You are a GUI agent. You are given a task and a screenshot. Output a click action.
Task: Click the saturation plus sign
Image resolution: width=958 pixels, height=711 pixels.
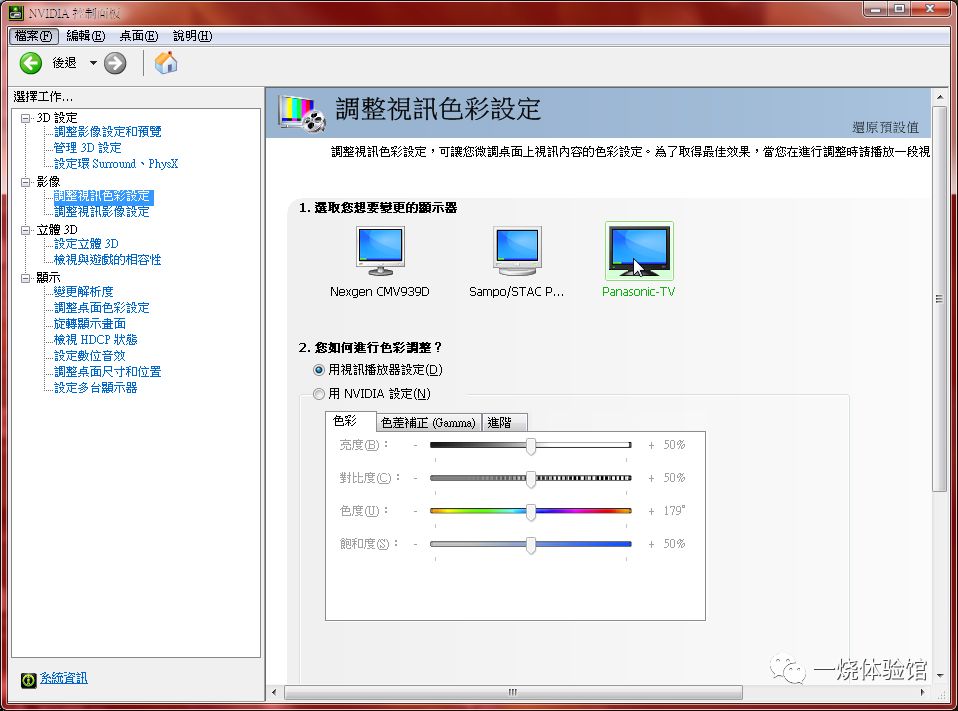coord(651,544)
